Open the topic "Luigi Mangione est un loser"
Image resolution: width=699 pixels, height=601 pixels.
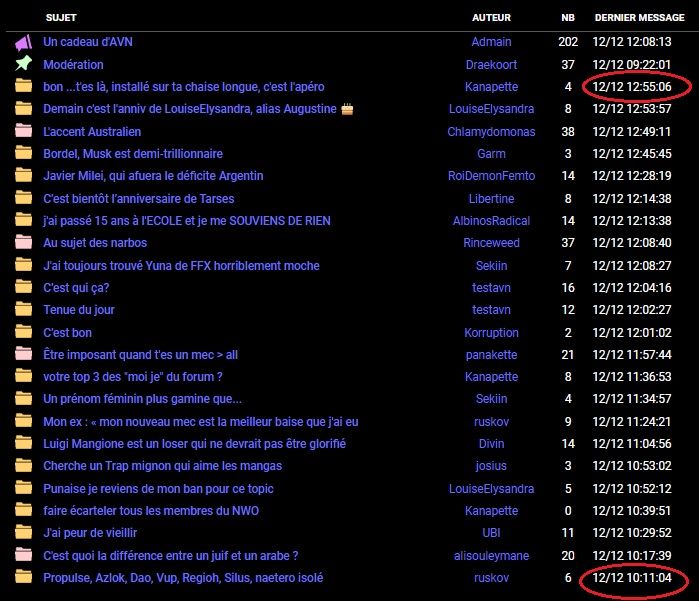[x=194, y=444]
